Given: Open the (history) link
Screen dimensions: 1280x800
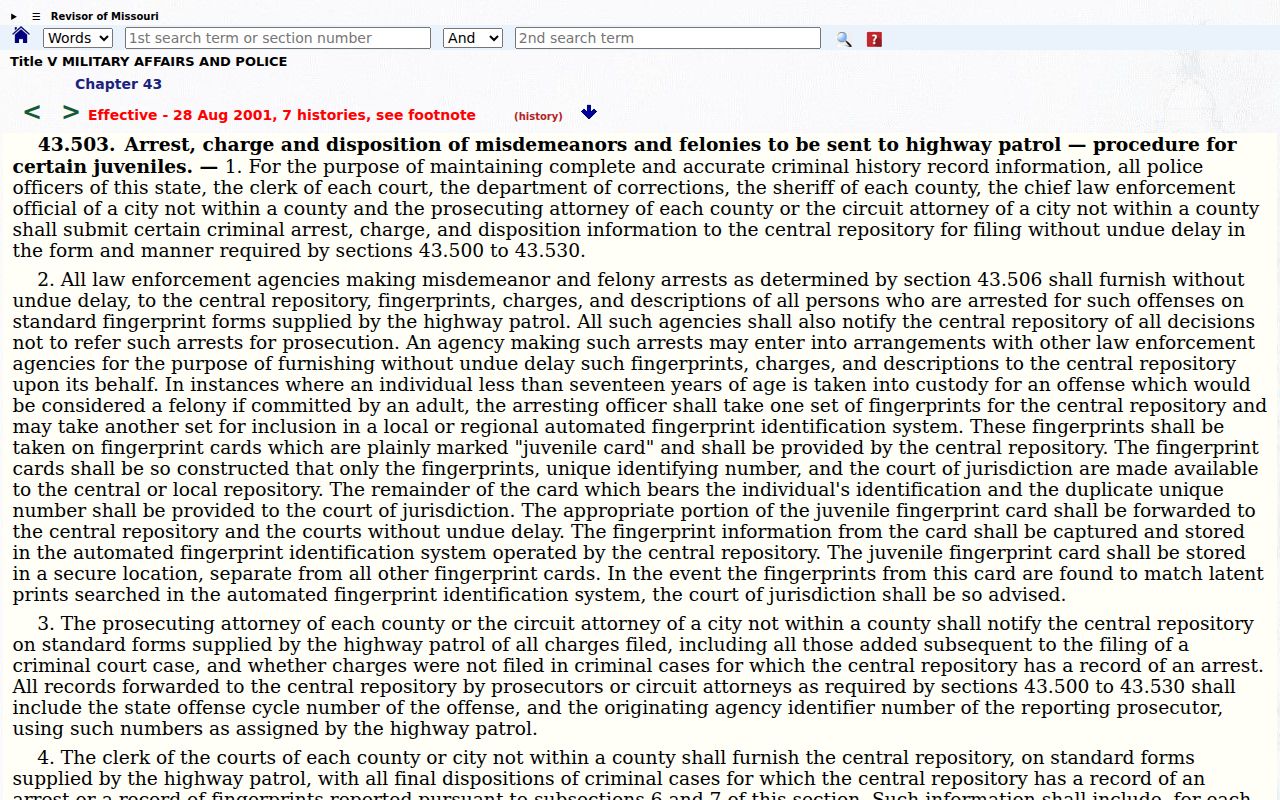Looking at the screenshot, I should 538,116.
